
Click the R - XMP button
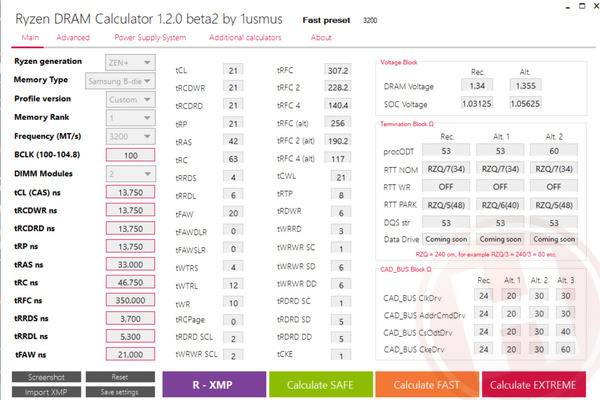tap(214, 384)
